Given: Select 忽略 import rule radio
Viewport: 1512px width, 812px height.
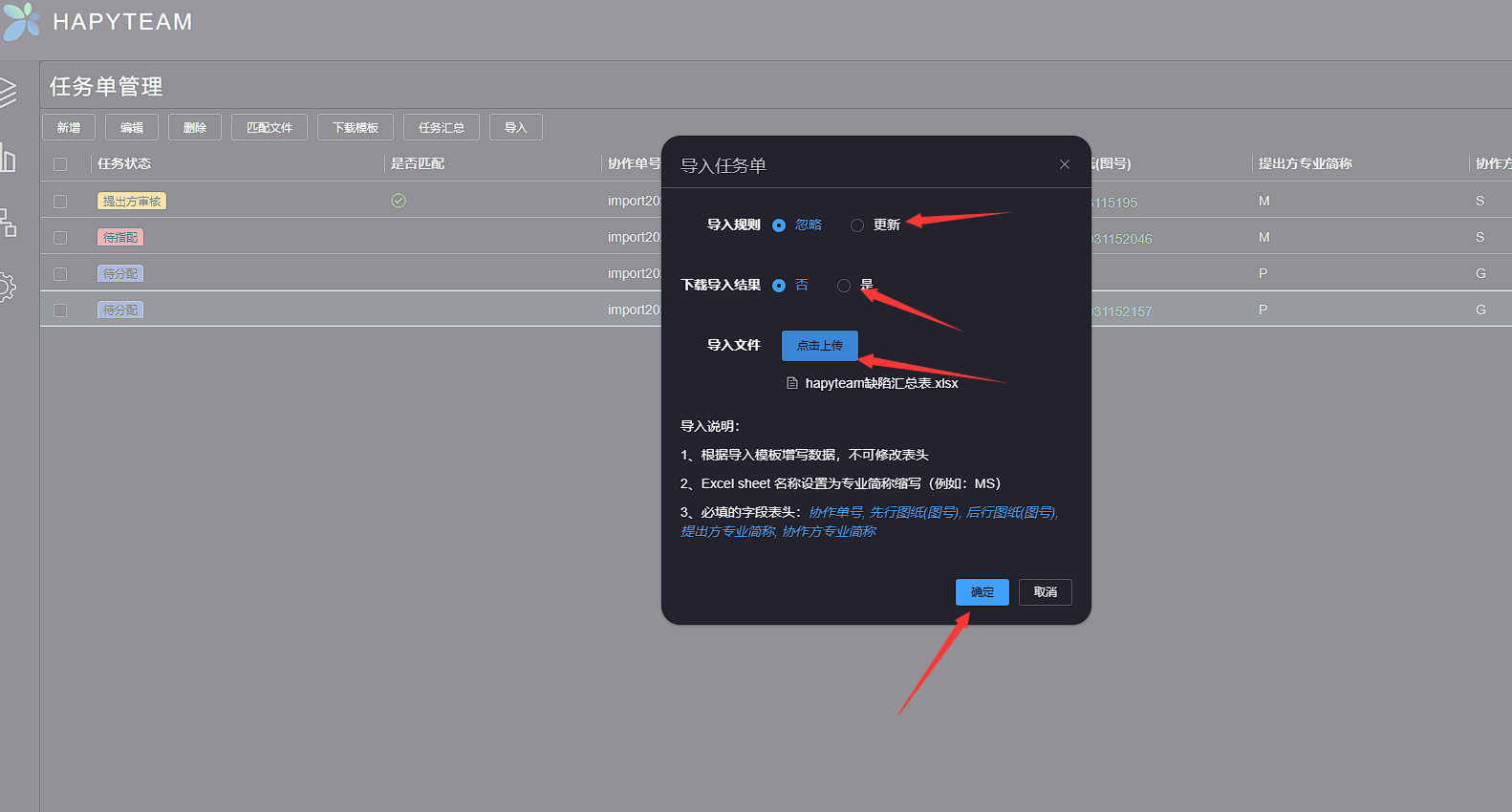Looking at the screenshot, I should point(779,225).
